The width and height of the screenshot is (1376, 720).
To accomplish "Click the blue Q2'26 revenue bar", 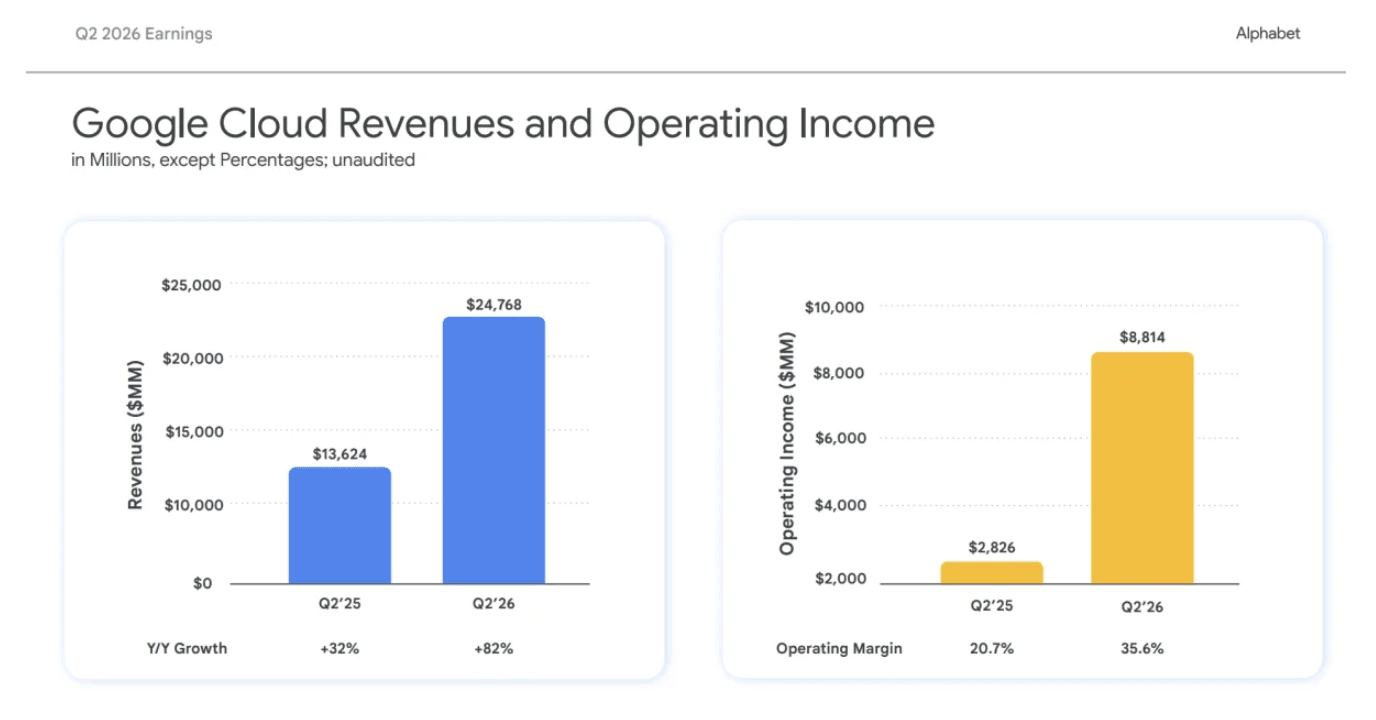I will [x=494, y=450].
